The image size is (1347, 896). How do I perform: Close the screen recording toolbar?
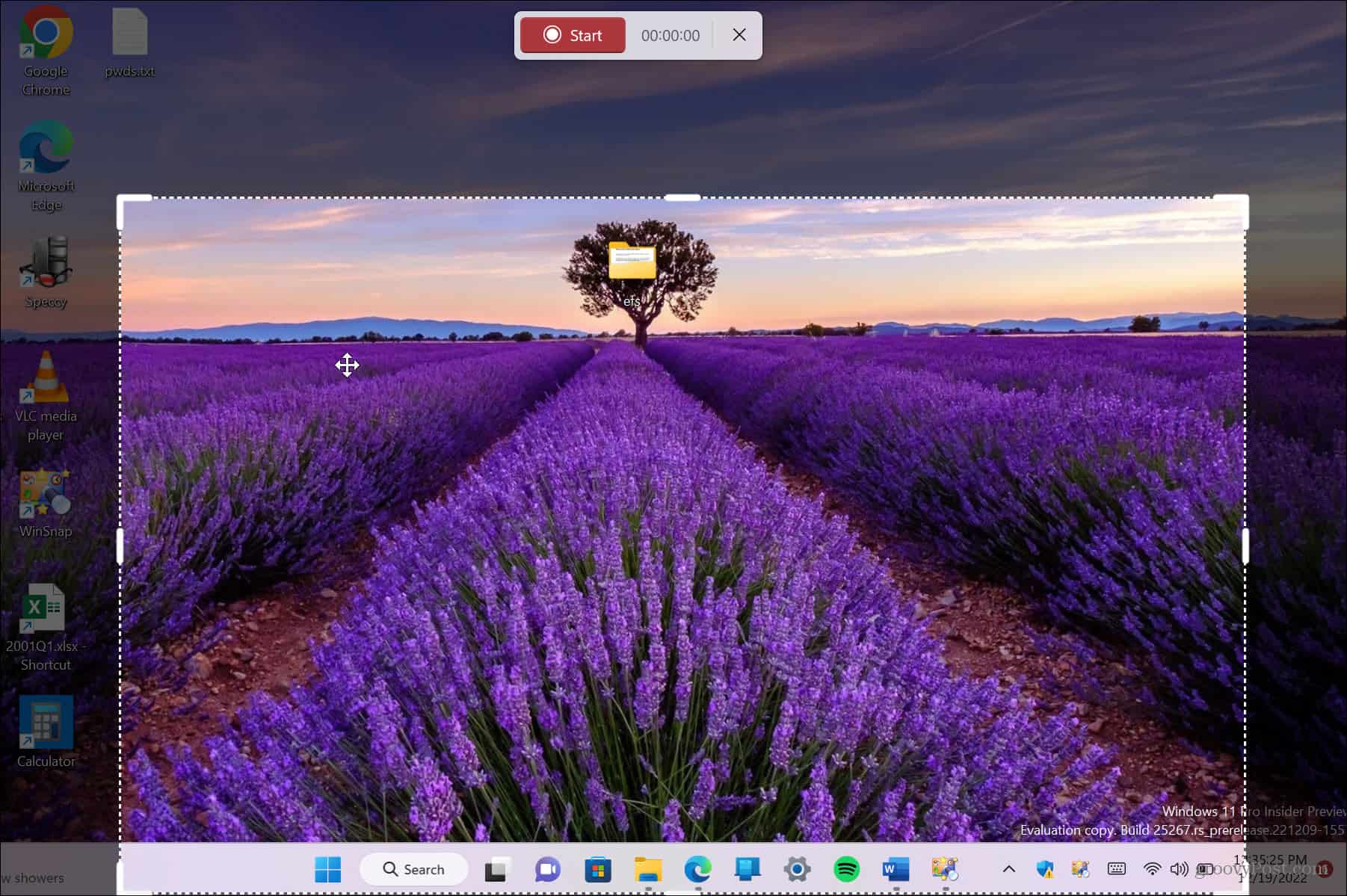(739, 35)
